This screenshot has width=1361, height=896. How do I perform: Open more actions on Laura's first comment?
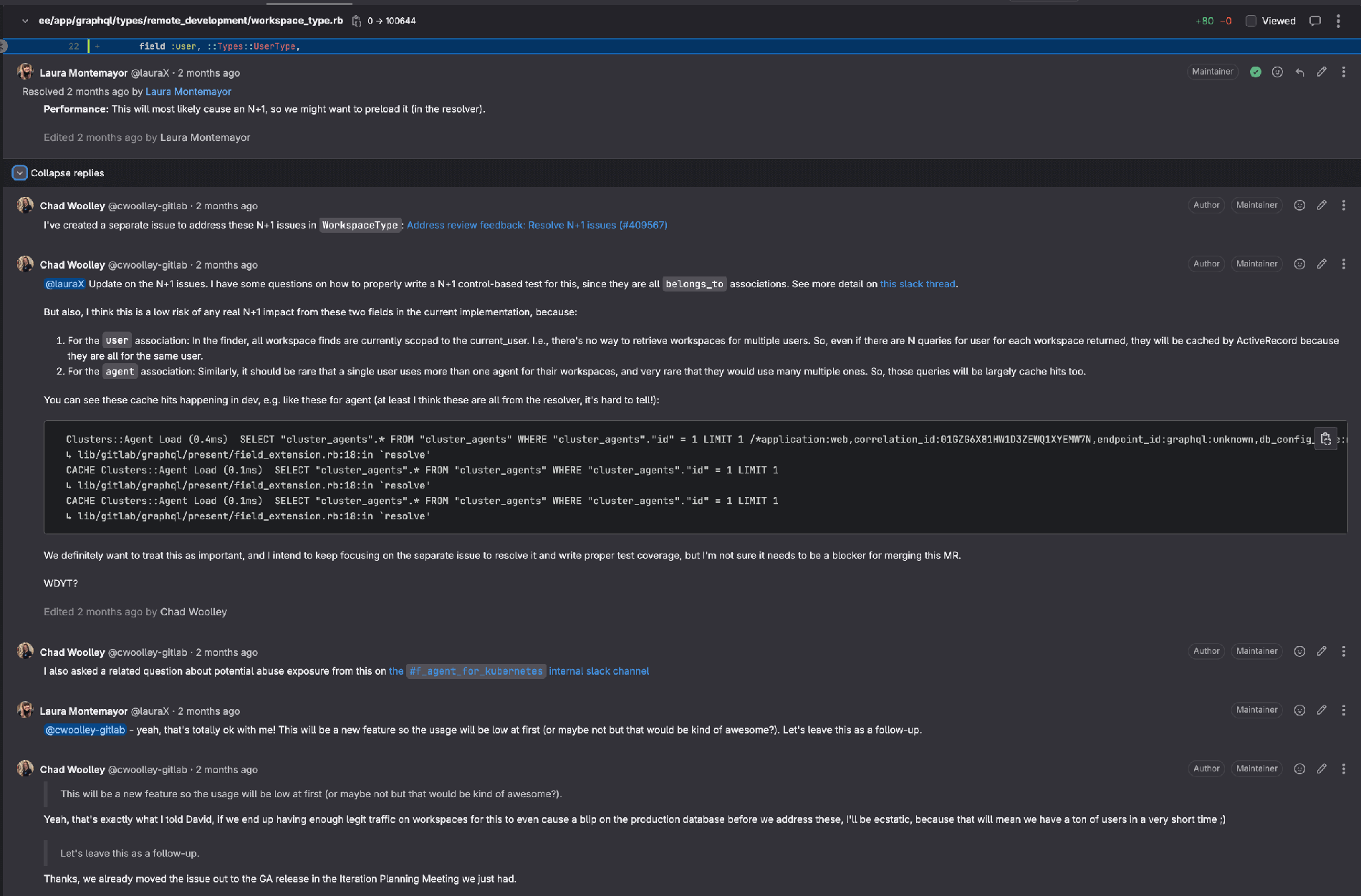[1344, 72]
